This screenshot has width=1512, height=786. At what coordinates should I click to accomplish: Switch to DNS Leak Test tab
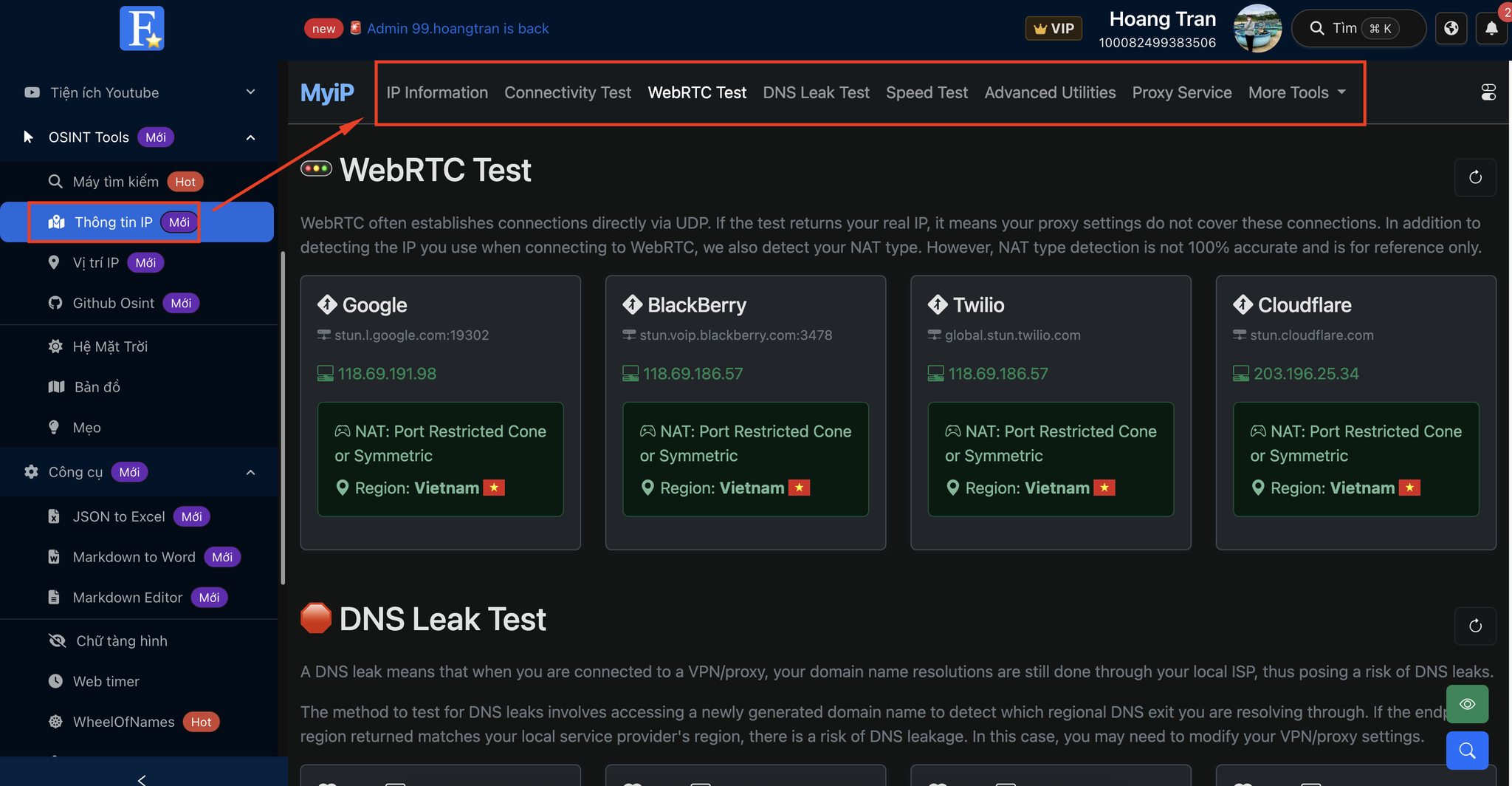(816, 92)
